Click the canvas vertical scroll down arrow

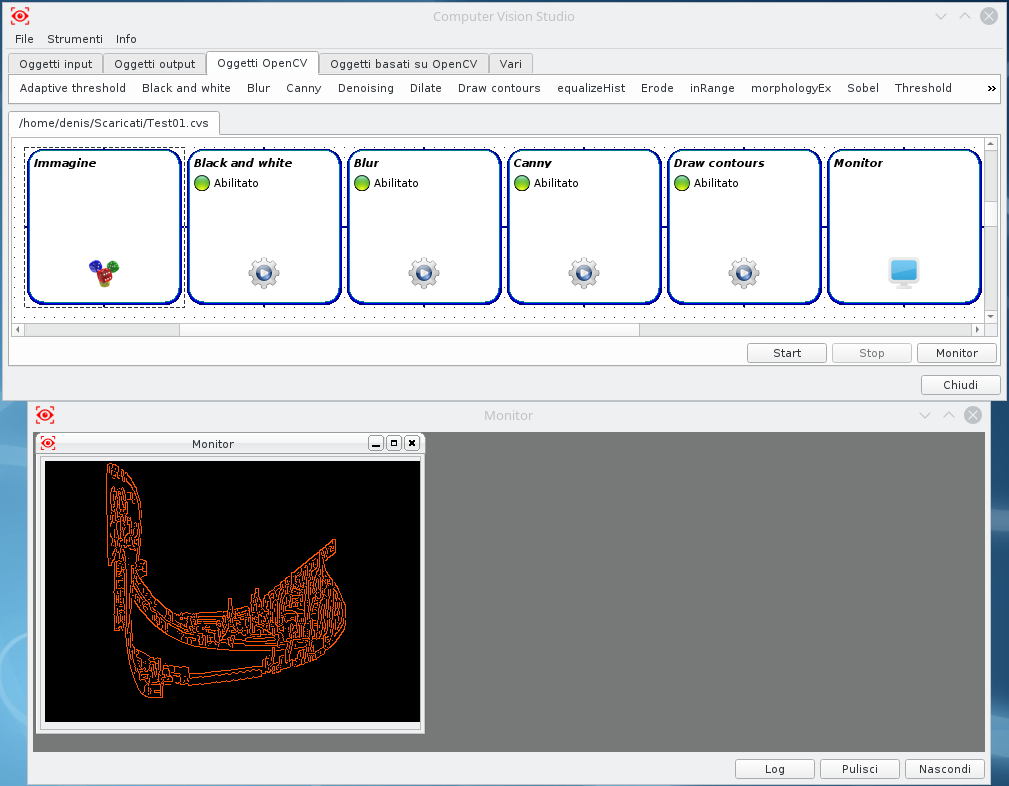point(991,316)
